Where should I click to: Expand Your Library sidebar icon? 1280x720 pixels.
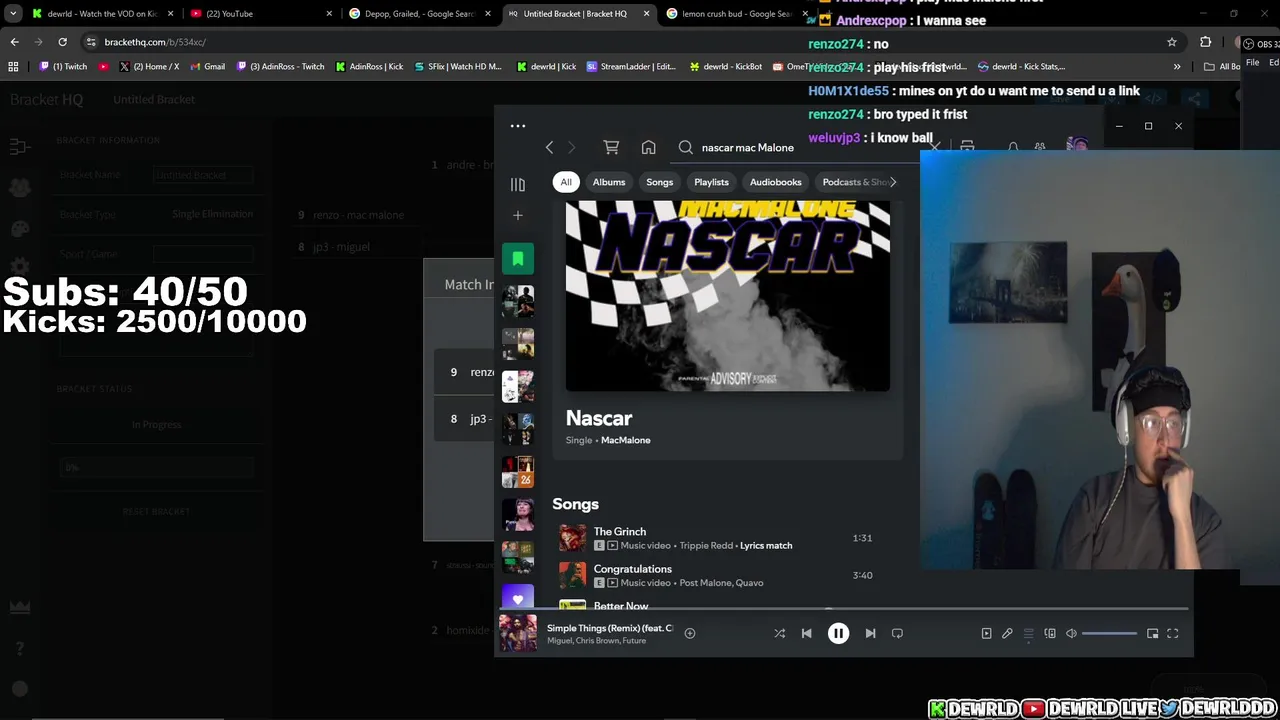click(x=517, y=184)
